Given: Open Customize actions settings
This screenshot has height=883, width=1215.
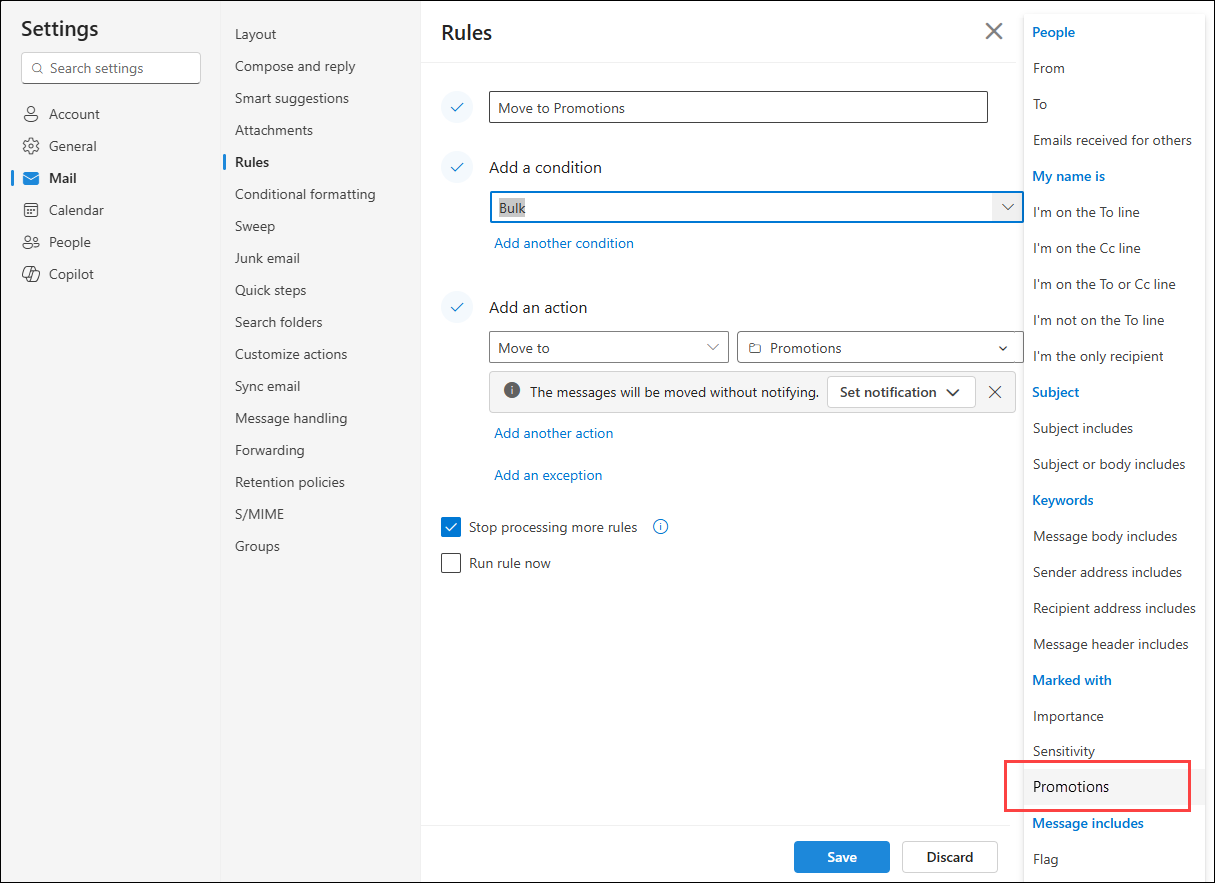Looking at the screenshot, I should [x=291, y=354].
